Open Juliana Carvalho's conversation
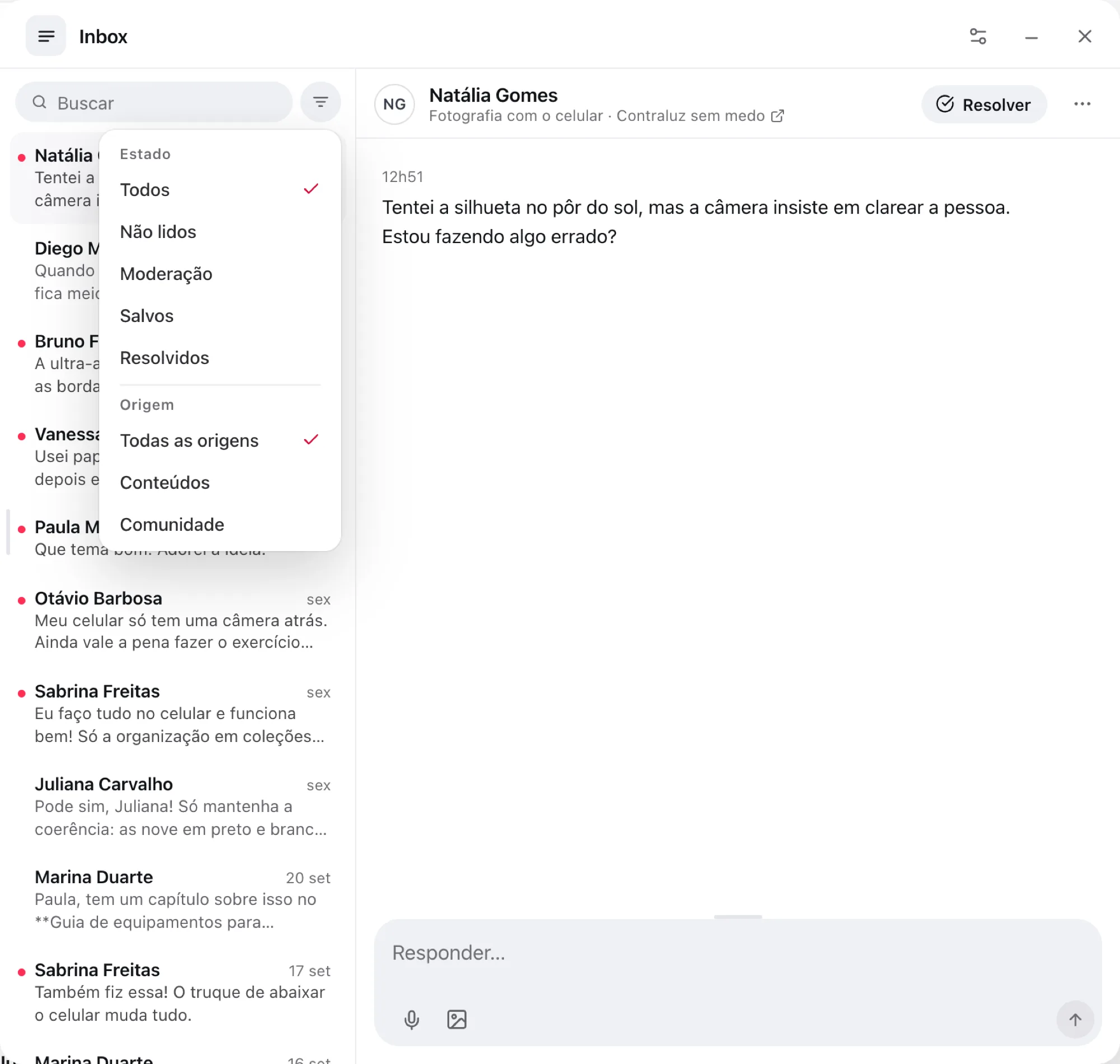Screen dimensions: 1120x1064 (177, 806)
